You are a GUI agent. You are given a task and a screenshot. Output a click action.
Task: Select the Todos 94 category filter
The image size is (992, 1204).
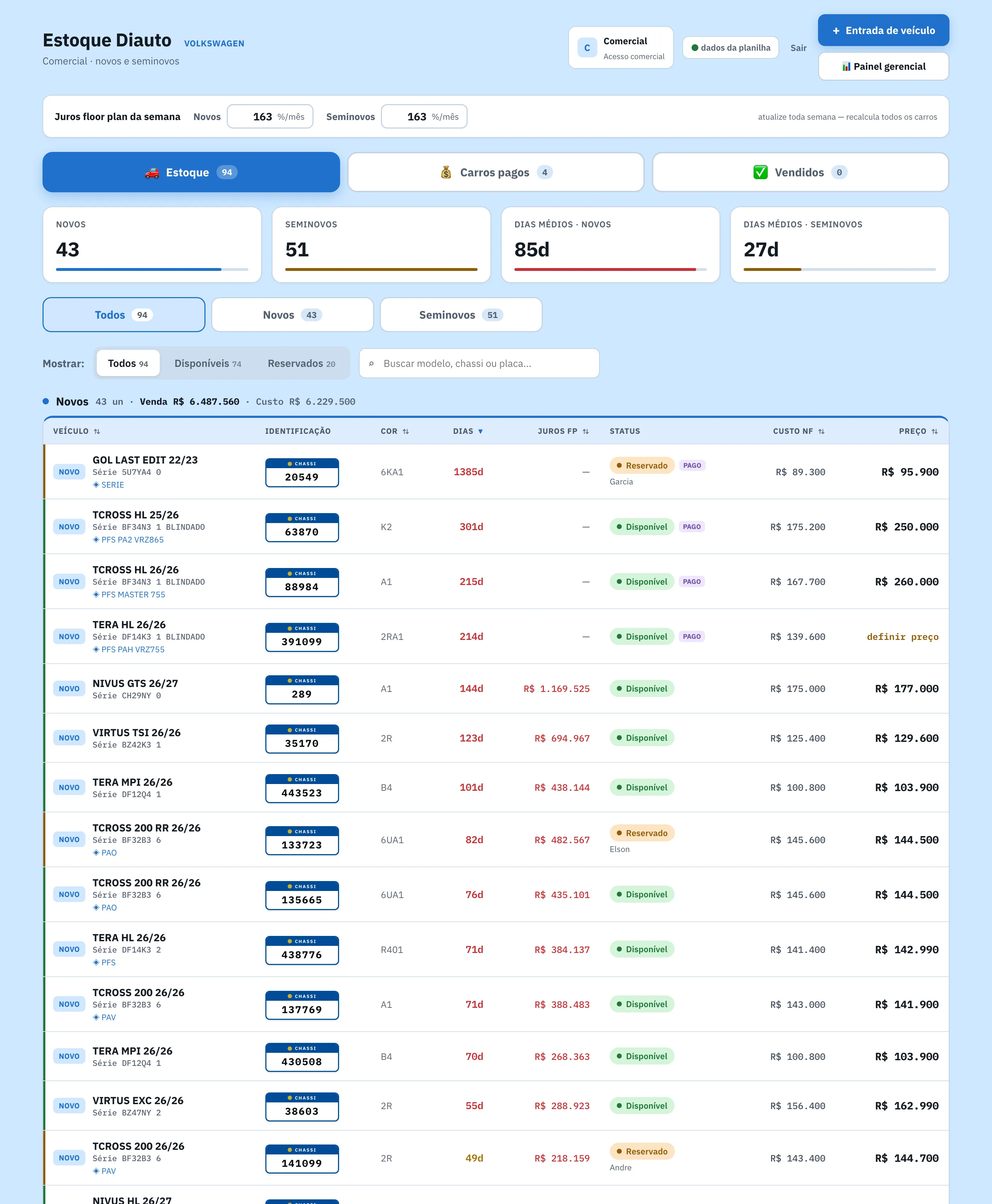coord(124,315)
